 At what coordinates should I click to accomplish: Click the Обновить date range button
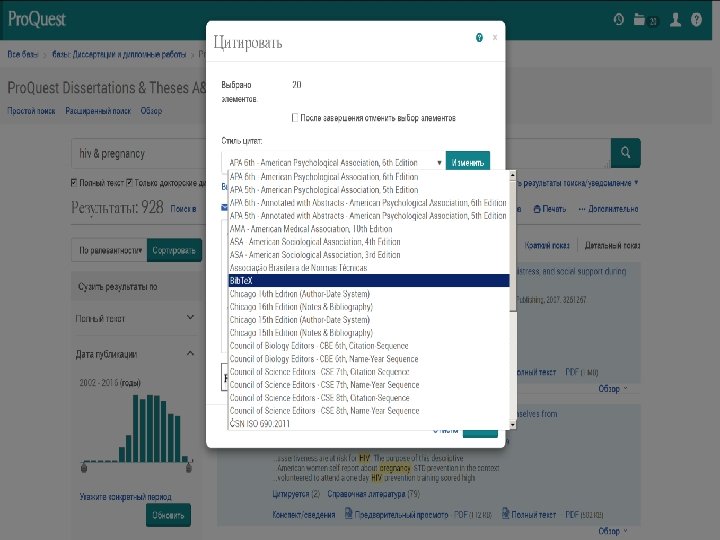tap(168, 515)
